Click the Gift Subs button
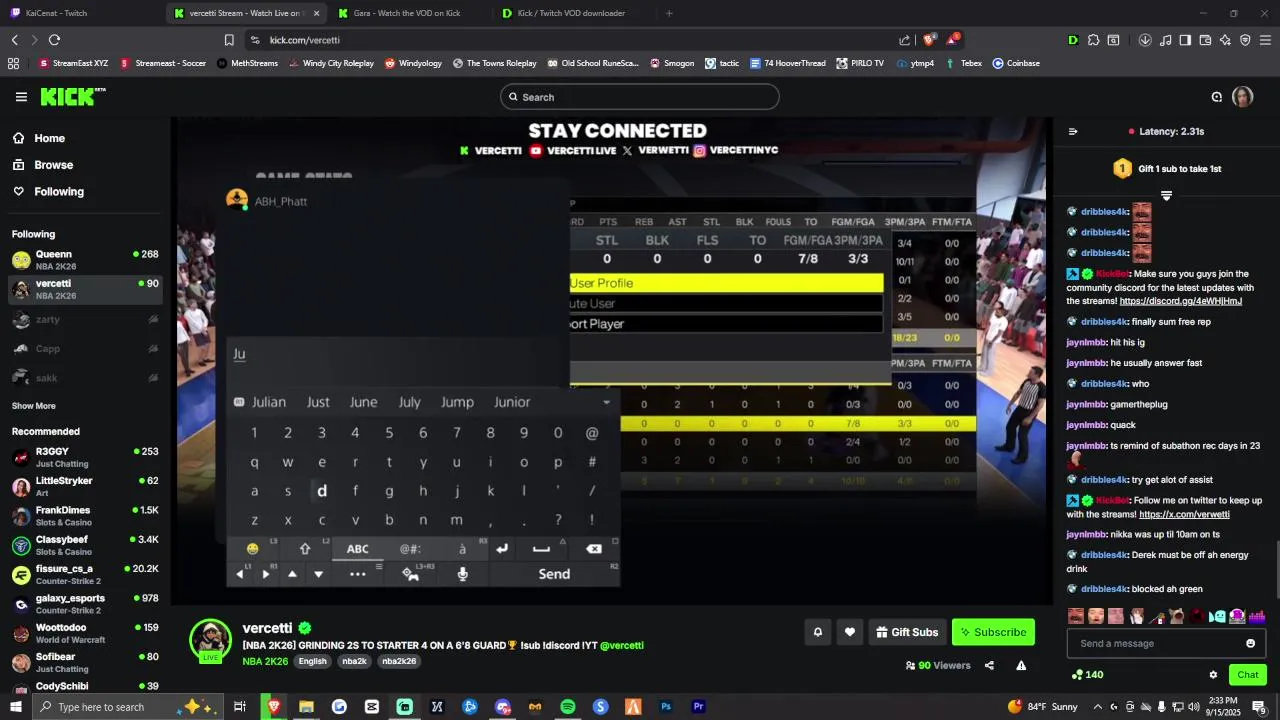Image resolution: width=1280 pixels, height=720 pixels. point(907,632)
